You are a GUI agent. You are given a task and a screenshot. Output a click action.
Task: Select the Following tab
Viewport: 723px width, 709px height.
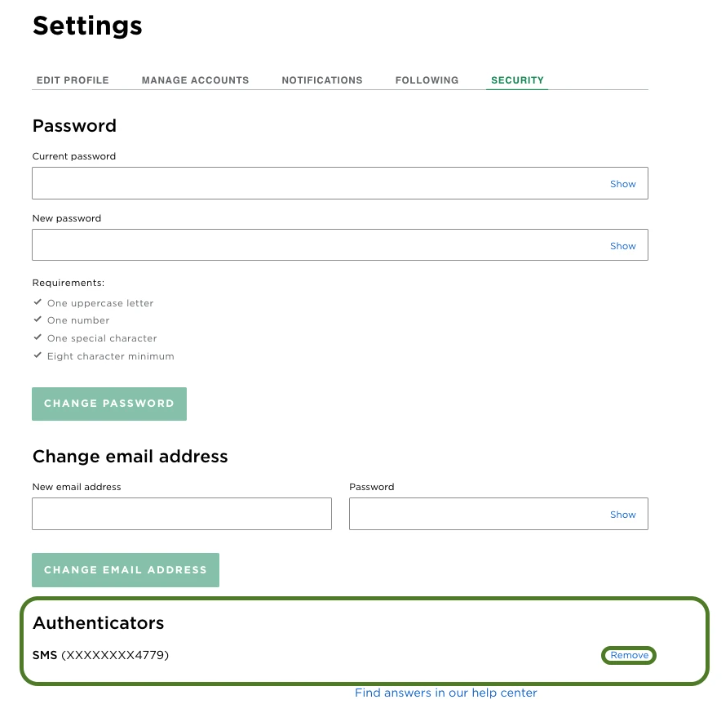point(427,80)
